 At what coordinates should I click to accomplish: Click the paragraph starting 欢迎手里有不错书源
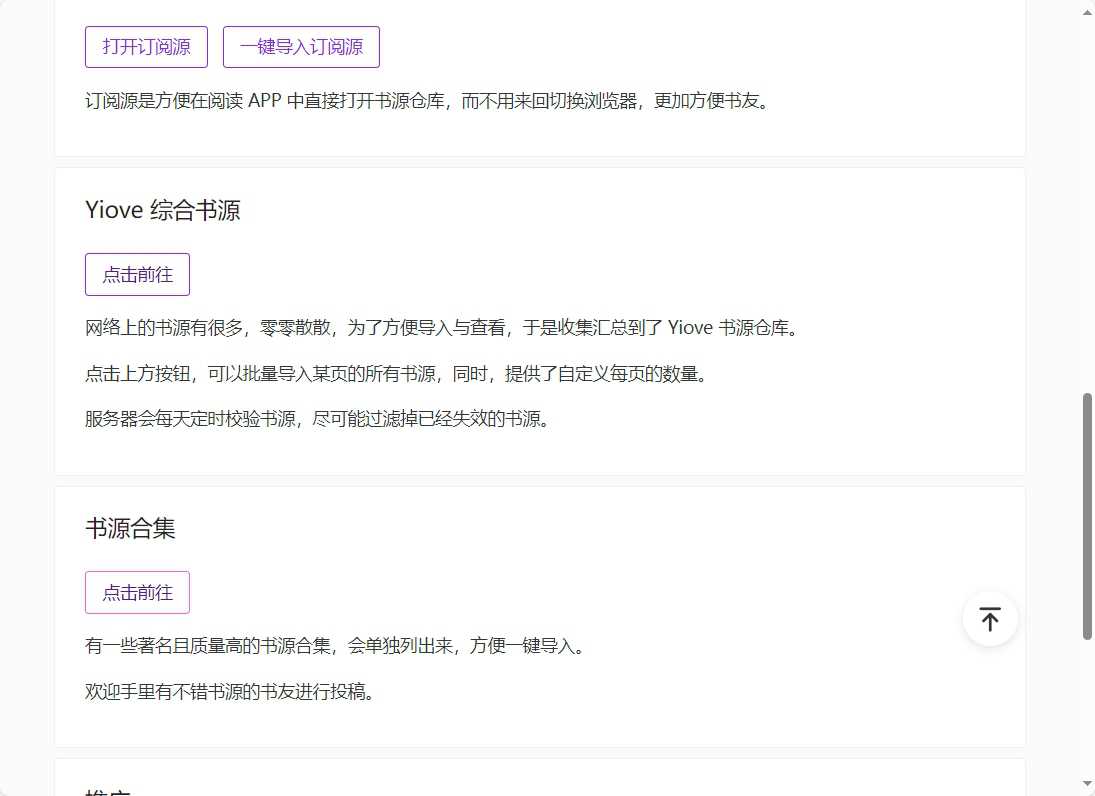[x=232, y=691]
